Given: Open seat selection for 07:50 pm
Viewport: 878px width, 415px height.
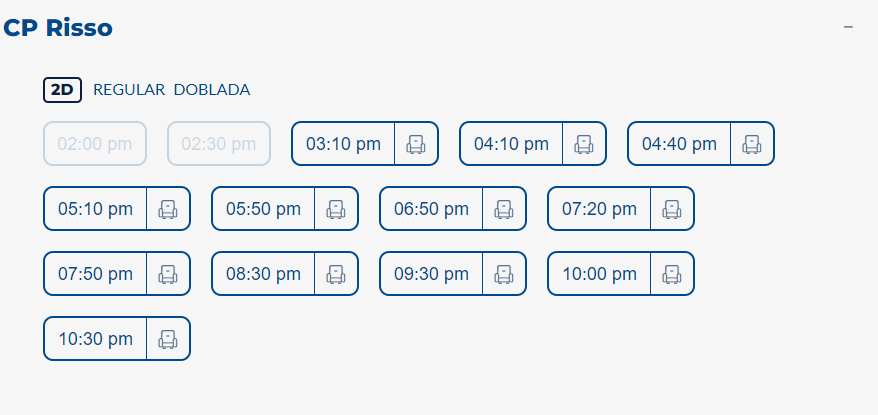Looking at the screenshot, I should [168, 274].
